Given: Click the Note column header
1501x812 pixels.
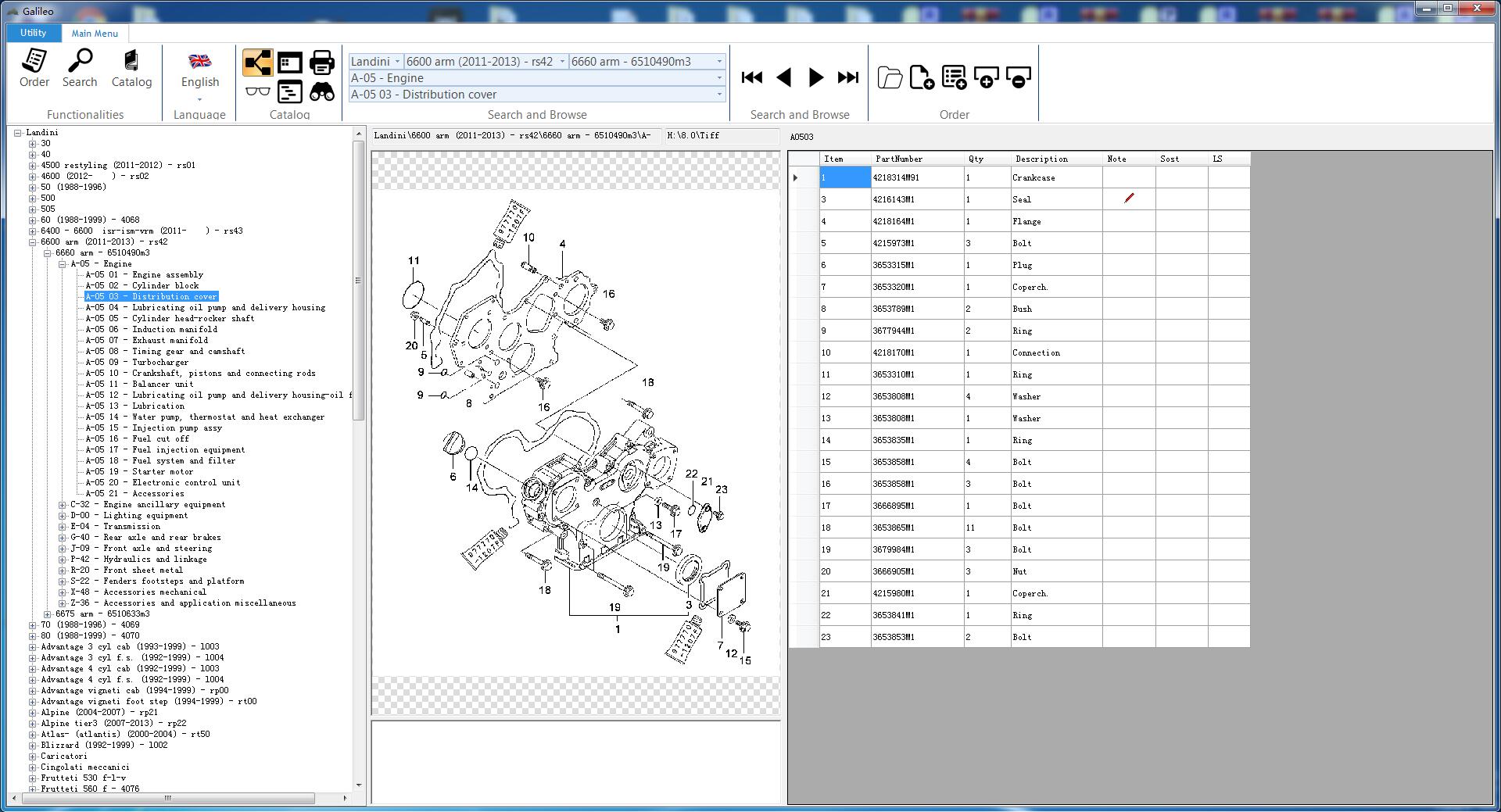Looking at the screenshot, I should click(1129, 159).
